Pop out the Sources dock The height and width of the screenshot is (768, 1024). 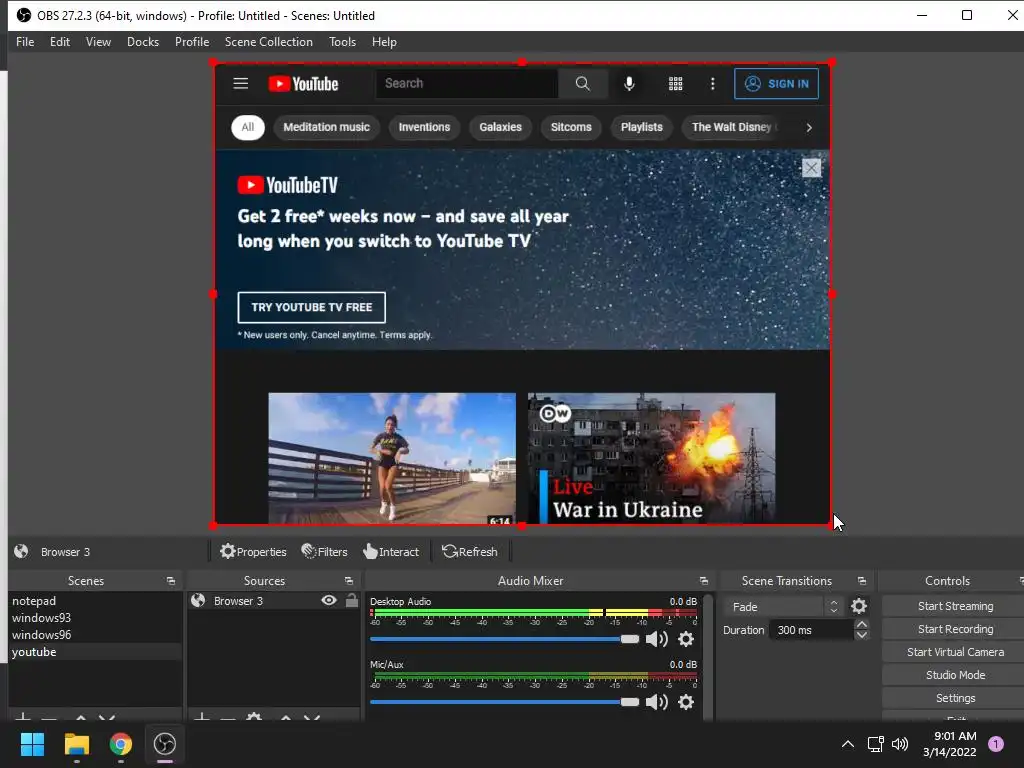[x=349, y=581]
